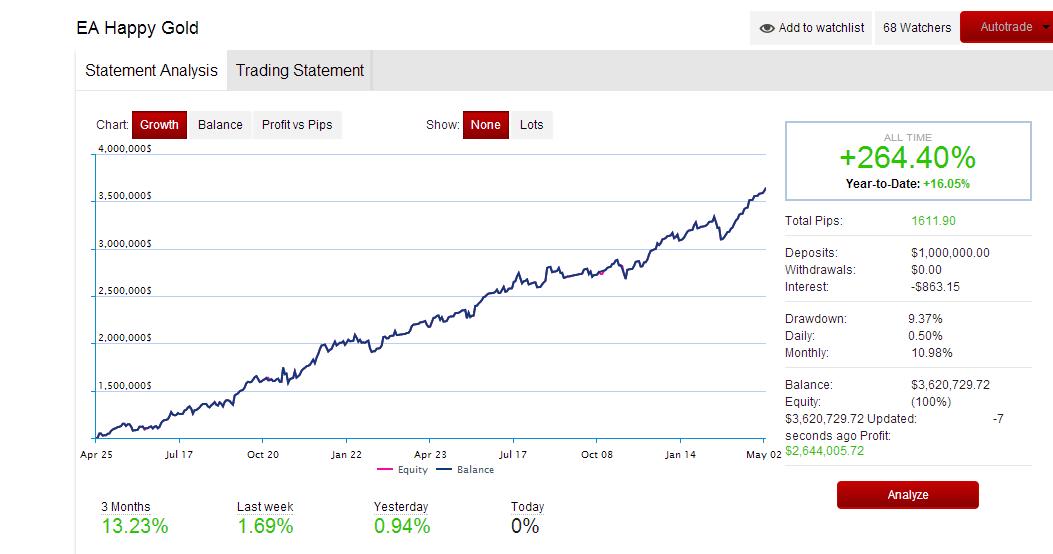Viewport: 1053px width, 554px height.
Task: Open the 68 Watchers list
Action: (917, 28)
